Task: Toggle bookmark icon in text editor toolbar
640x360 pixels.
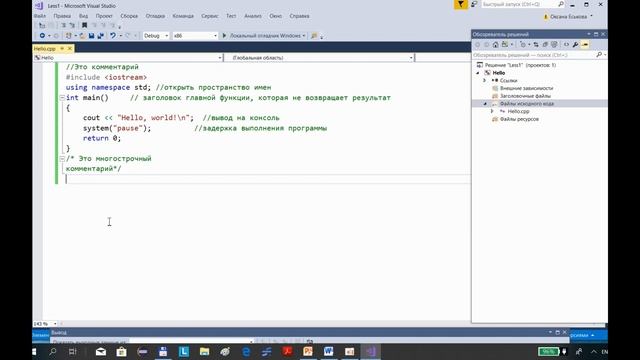Action: [x=84, y=25]
